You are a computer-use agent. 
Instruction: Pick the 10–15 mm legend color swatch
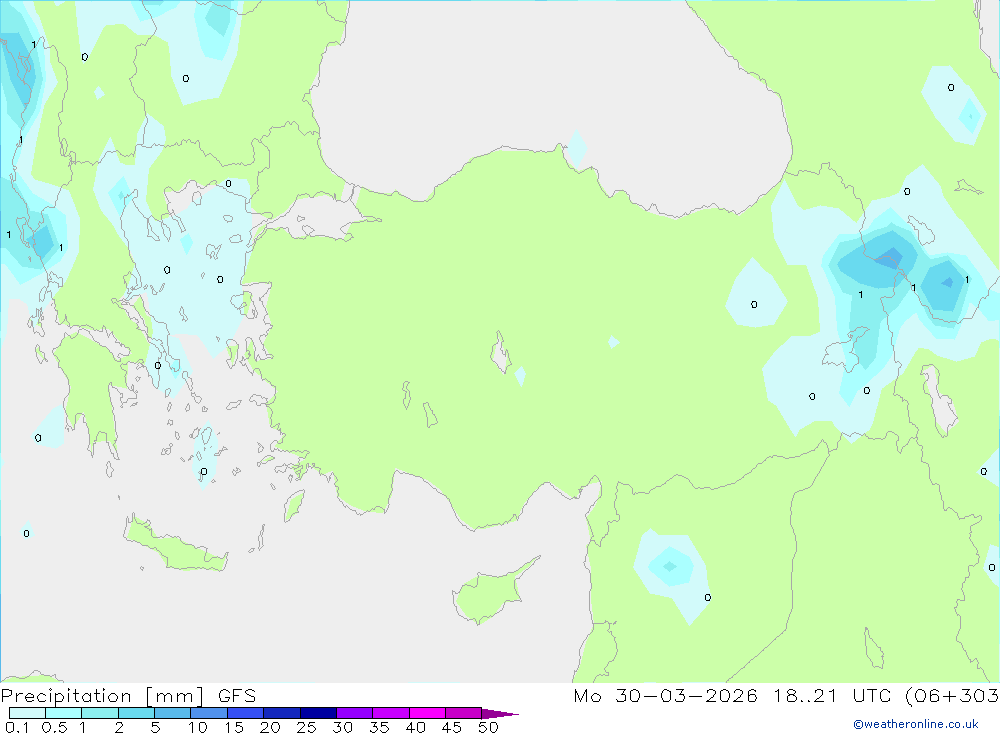[209, 713]
